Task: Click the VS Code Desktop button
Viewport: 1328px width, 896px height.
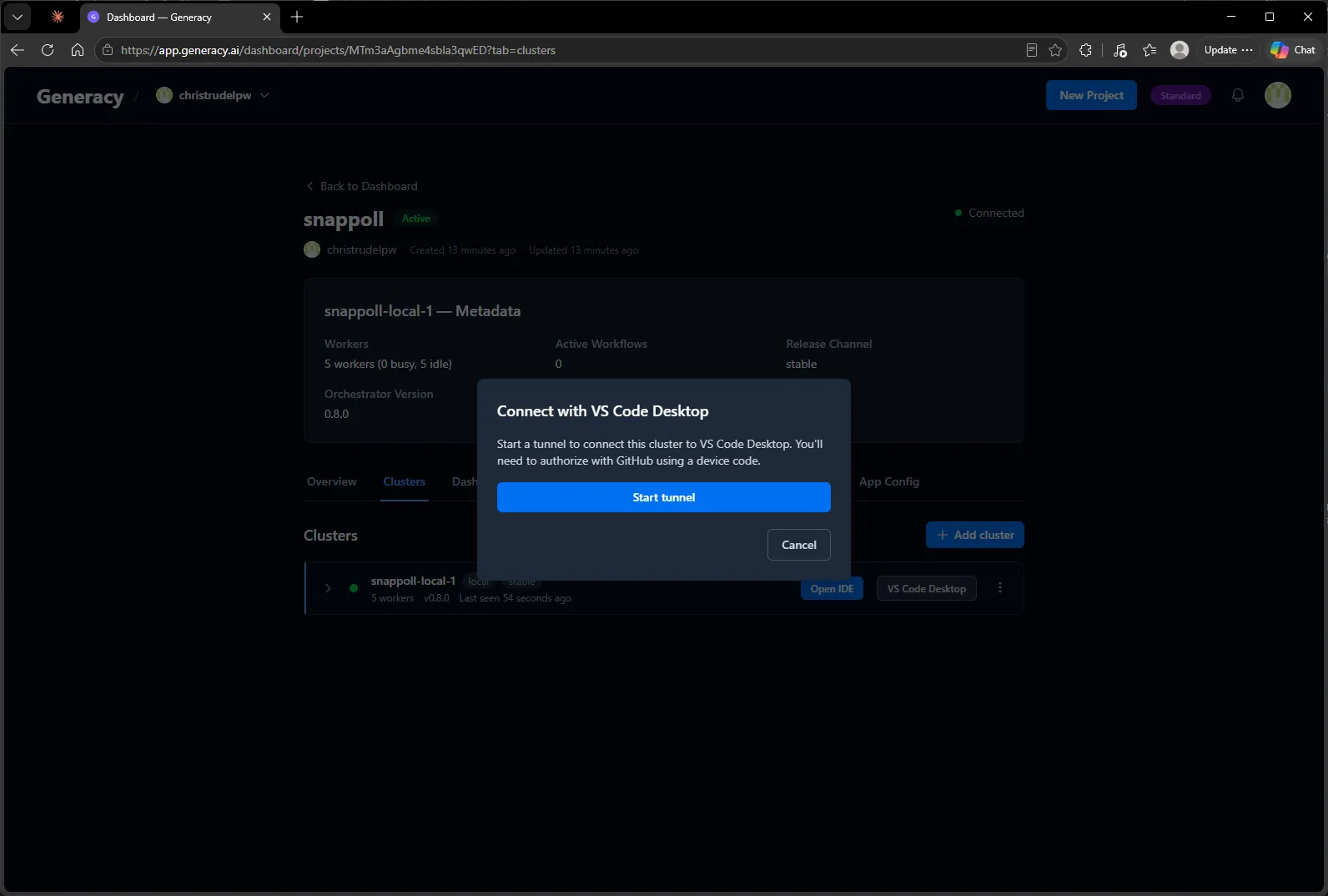Action: (926, 589)
